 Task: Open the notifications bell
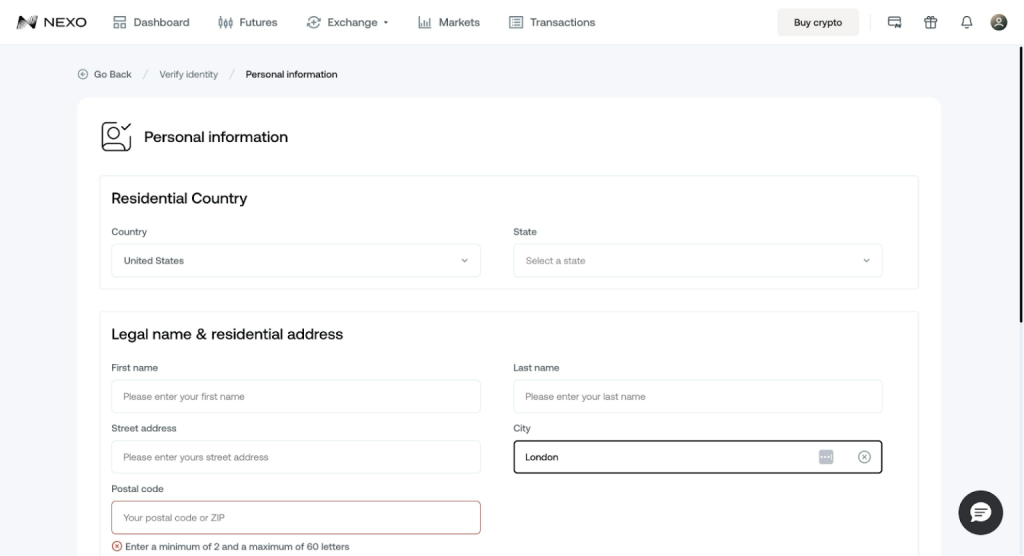tap(966, 22)
